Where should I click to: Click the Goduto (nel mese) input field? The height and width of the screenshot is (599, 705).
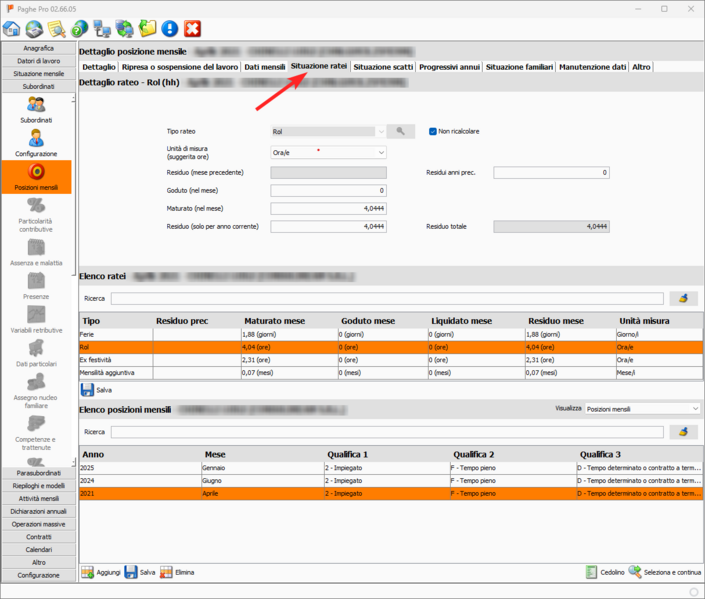(328, 190)
